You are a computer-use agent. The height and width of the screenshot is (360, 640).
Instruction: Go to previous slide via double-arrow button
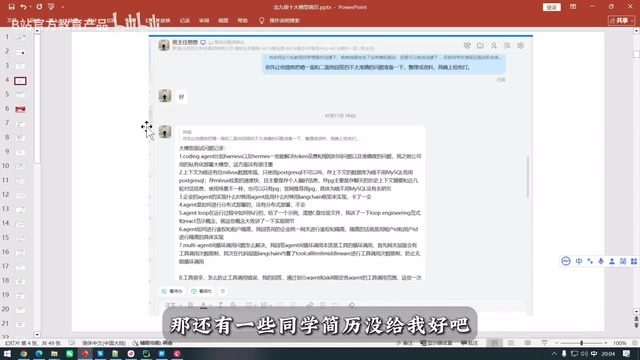(x=636, y=319)
